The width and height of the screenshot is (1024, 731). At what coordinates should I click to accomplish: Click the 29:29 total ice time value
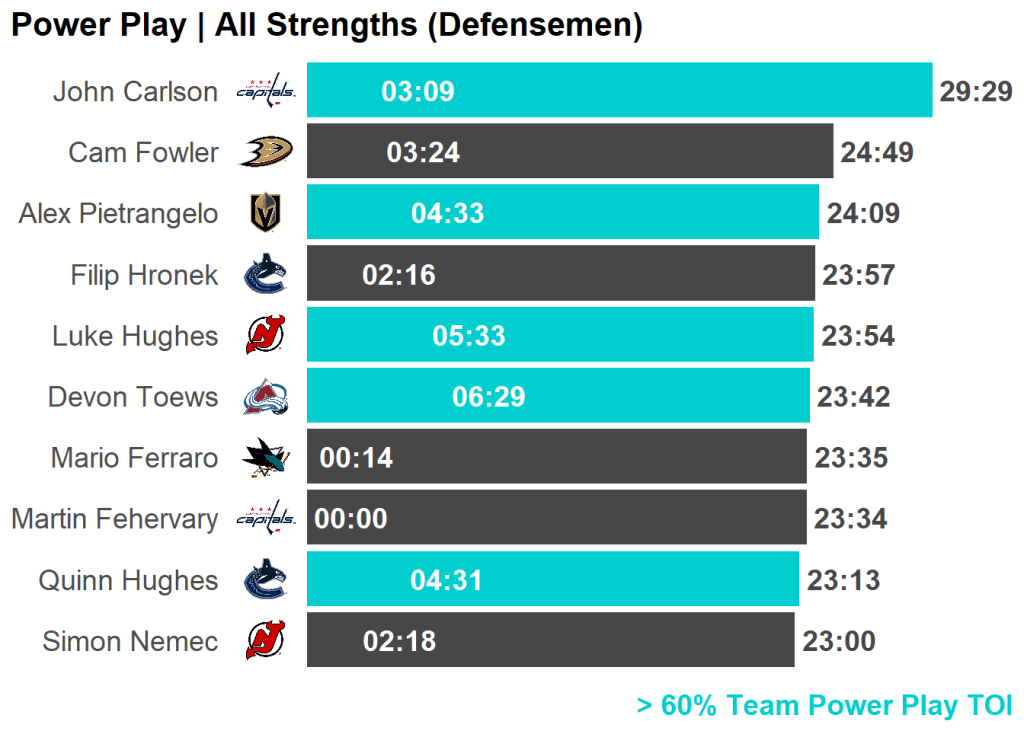(976, 92)
